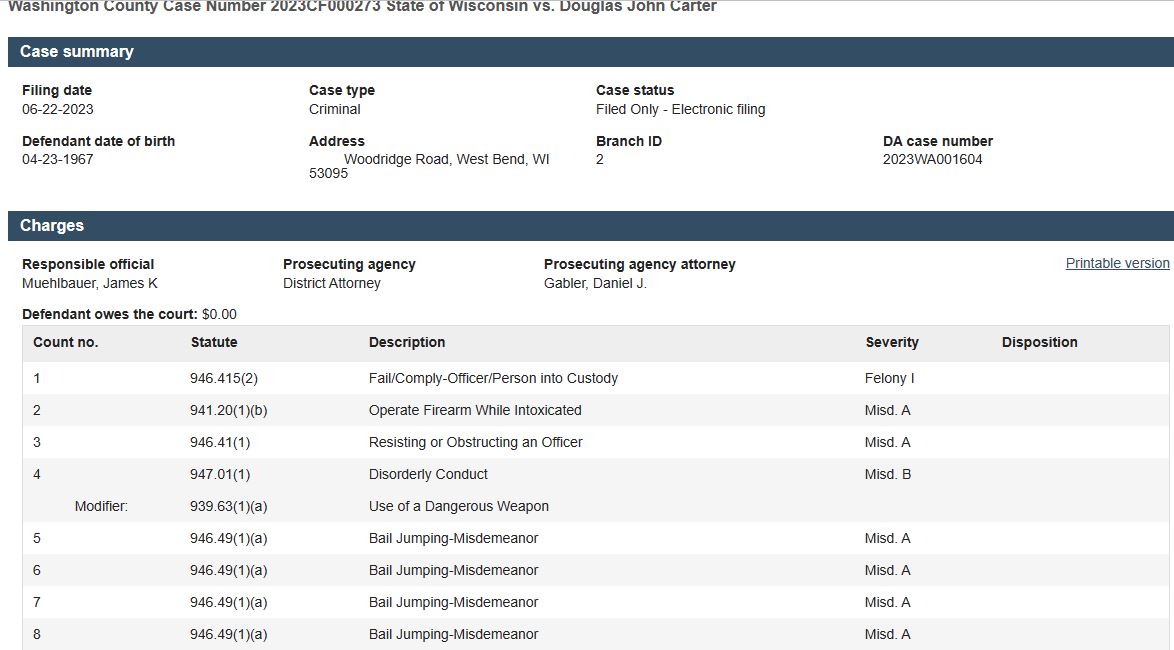Screen dimensions: 1174x650
Task: Select the Statute column header
Action: [x=214, y=342]
